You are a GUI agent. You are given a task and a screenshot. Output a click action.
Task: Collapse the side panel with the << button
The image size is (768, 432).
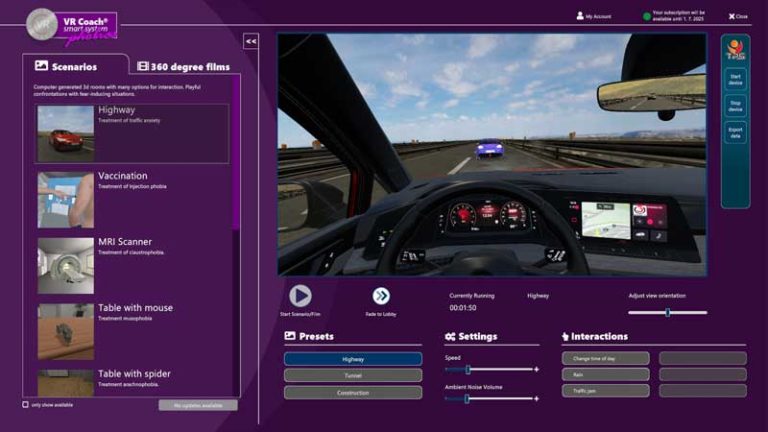(251, 42)
